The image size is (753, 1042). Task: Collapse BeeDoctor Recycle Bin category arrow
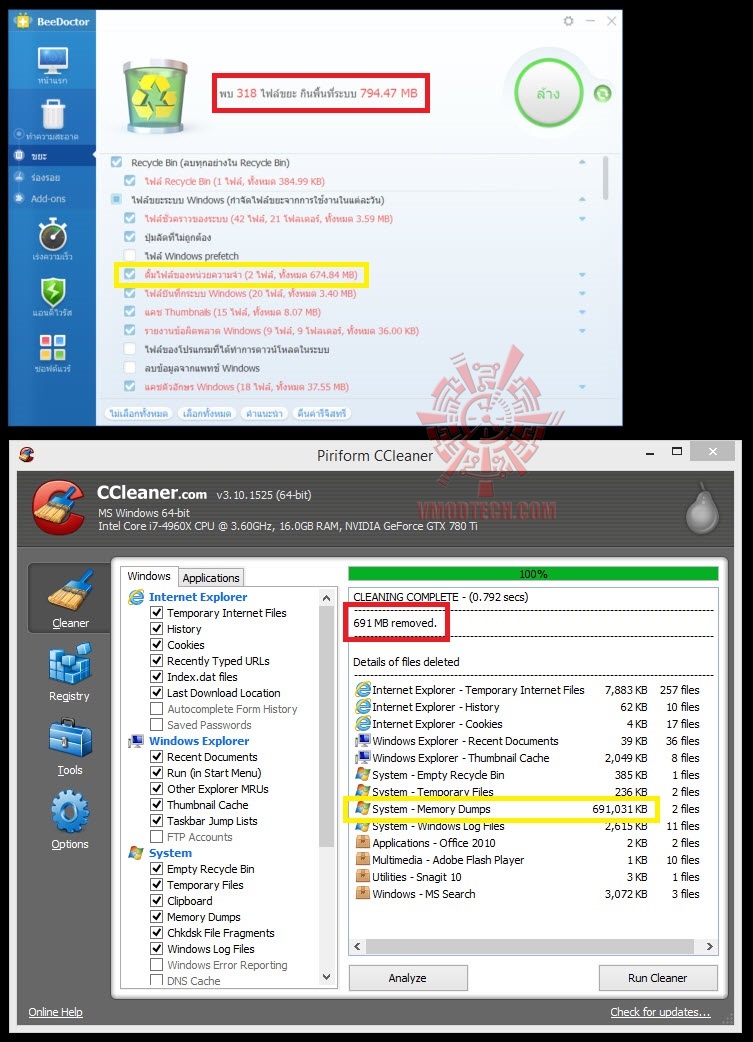tap(582, 162)
